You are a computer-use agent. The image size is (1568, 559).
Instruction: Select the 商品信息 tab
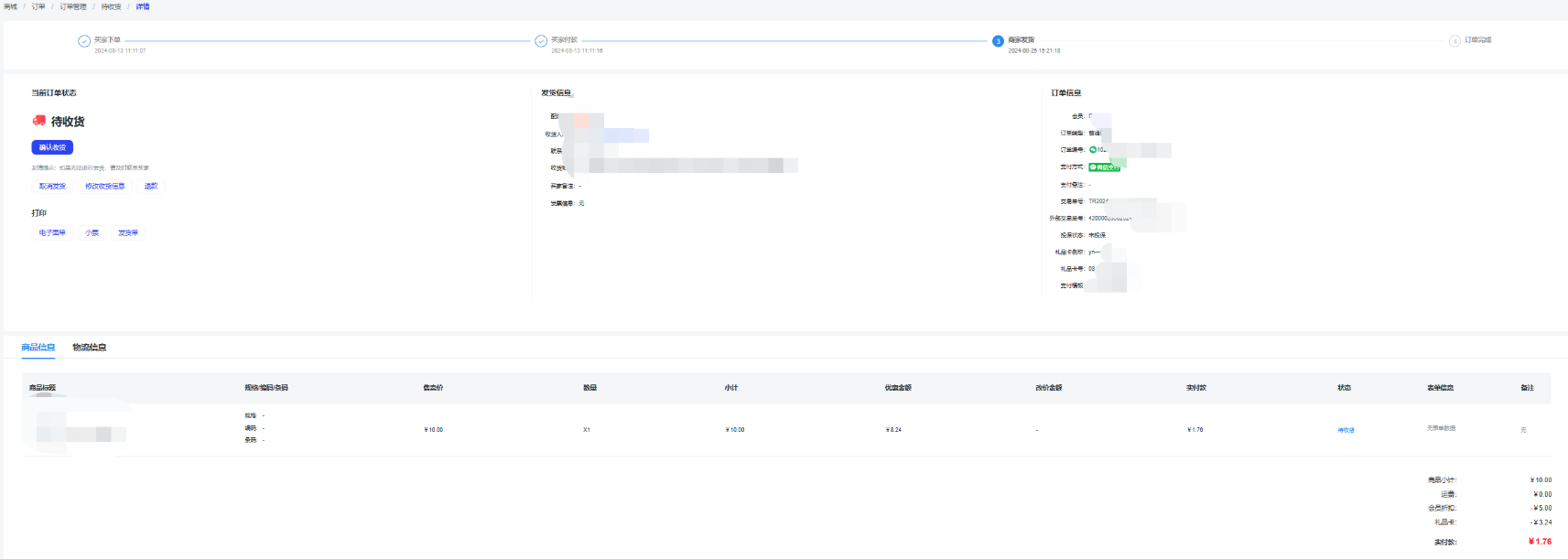pyautogui.click(x=38, y=348)
